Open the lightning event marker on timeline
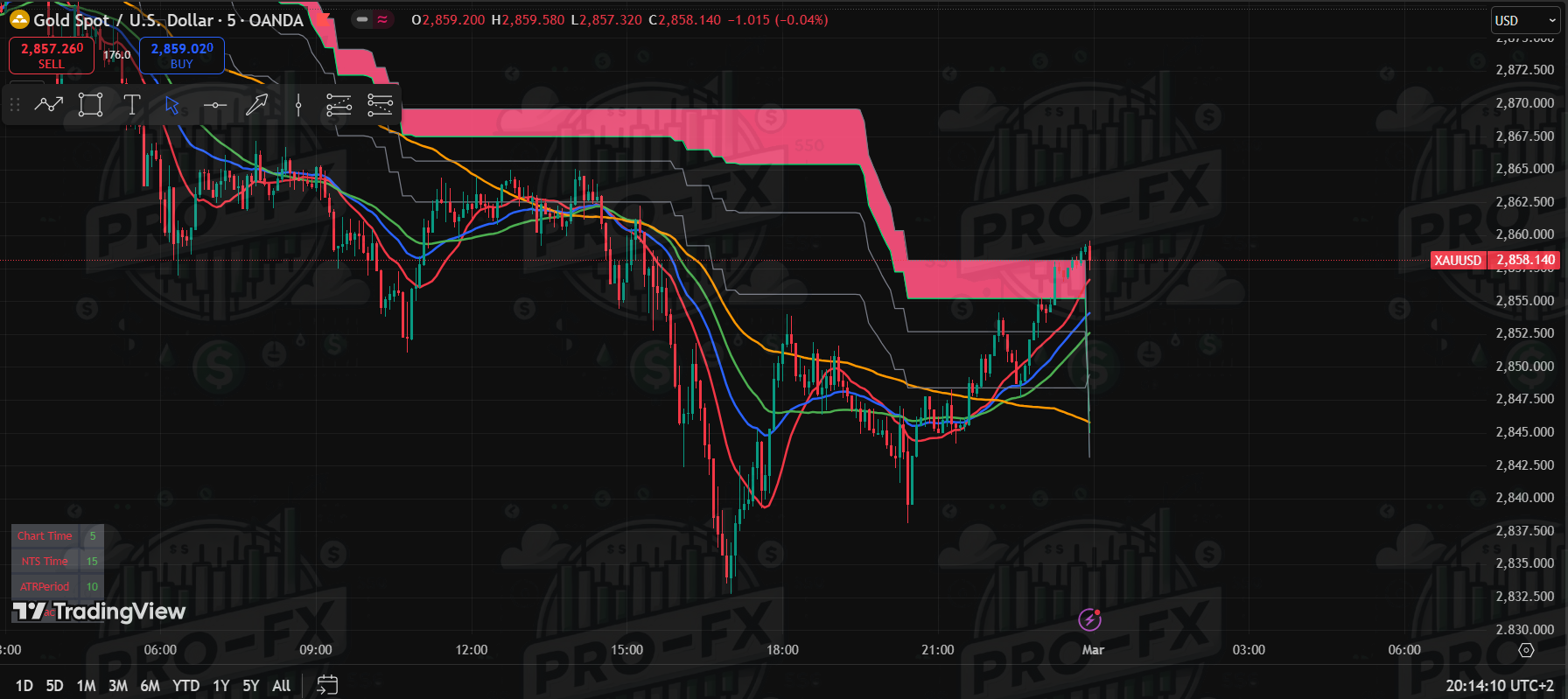1568x699 pixels. (x=1089, y=620)
